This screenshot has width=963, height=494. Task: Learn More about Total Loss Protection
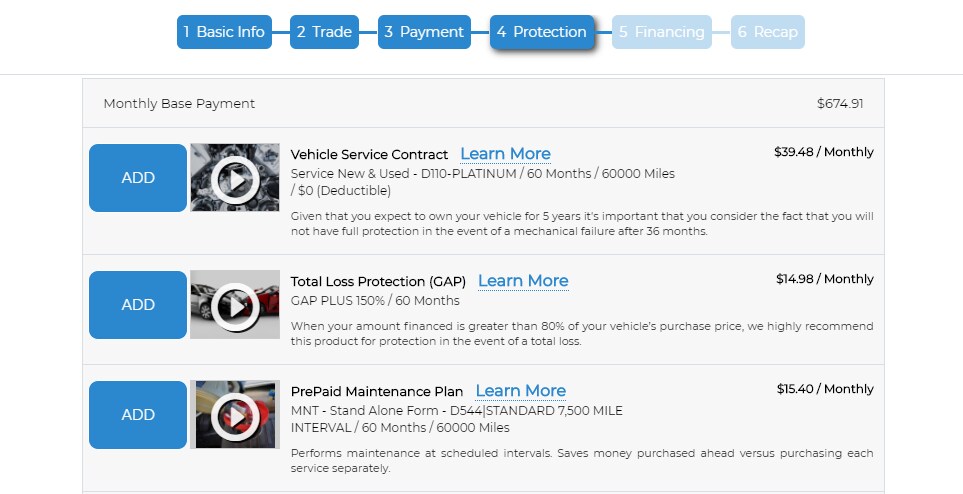523,281
